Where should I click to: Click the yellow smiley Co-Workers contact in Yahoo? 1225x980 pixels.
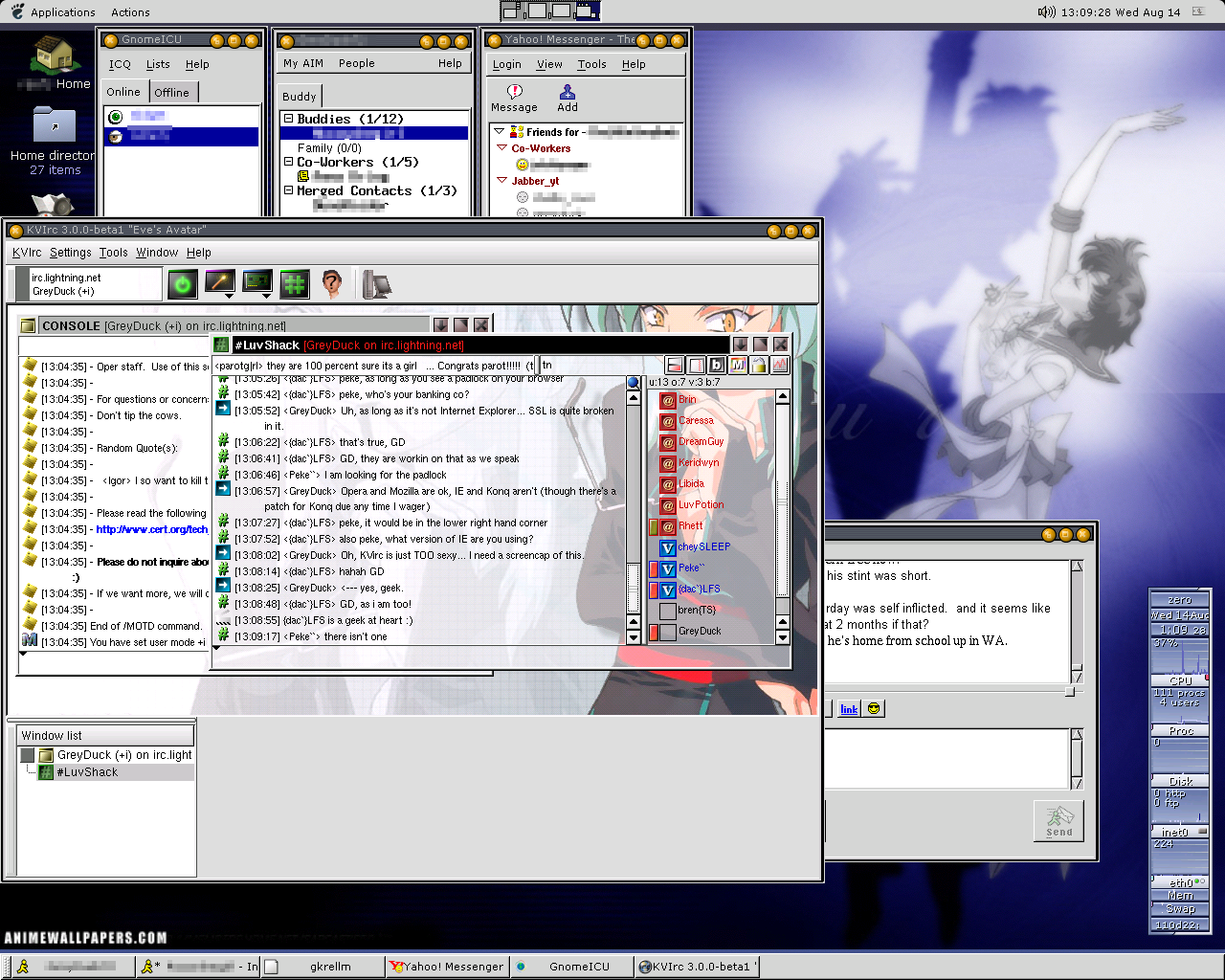pyautogui.click(x=522, y=165)
